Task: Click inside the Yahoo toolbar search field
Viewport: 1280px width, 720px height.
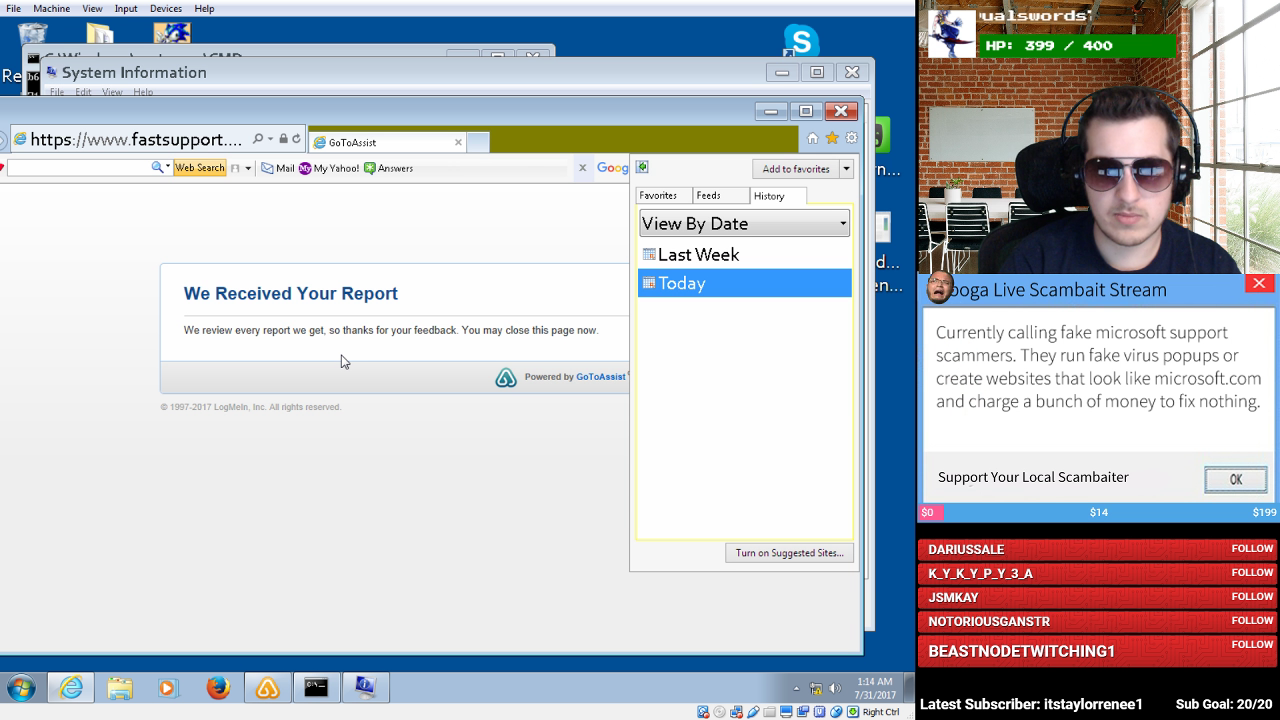Action: pos(78,168)
